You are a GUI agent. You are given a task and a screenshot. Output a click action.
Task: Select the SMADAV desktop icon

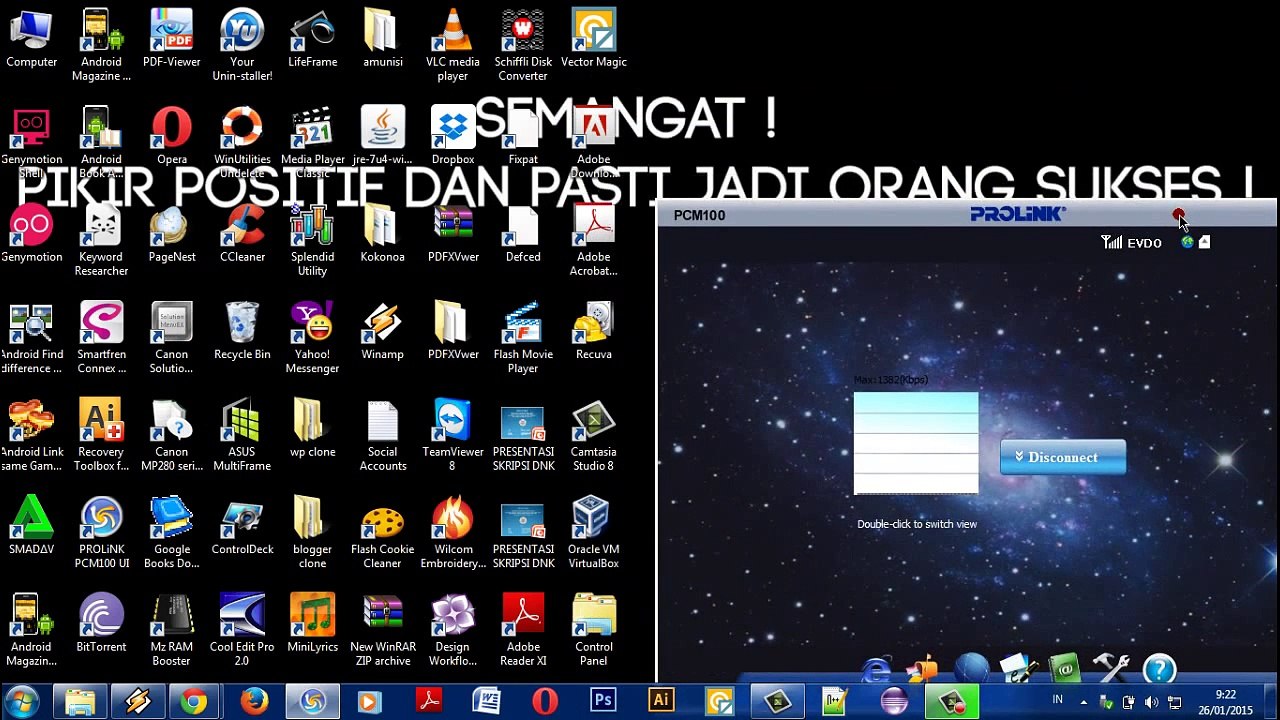(x=31, y=527)
